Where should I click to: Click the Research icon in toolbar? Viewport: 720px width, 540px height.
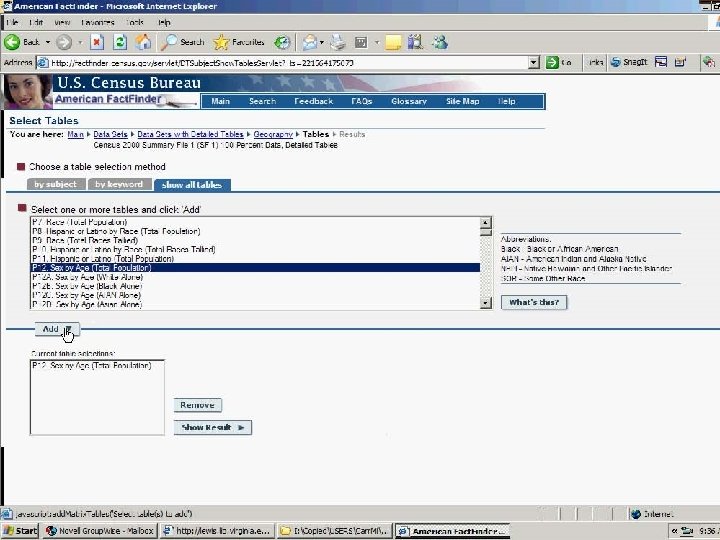coord(416,42)
